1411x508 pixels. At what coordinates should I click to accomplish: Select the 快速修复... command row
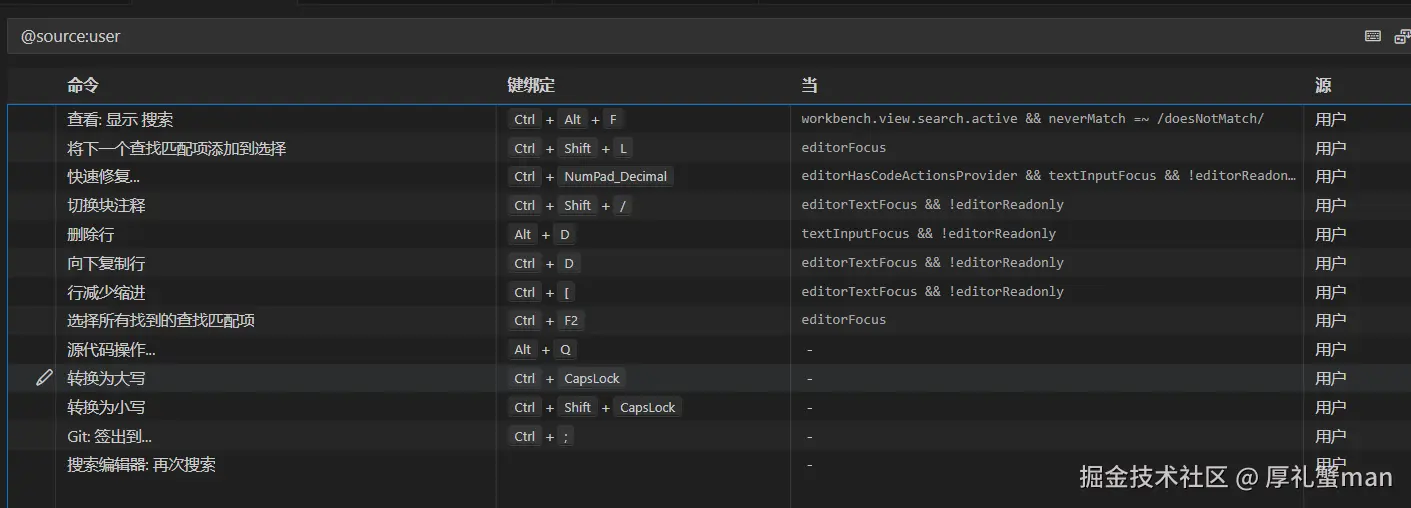tap(104, 177)
